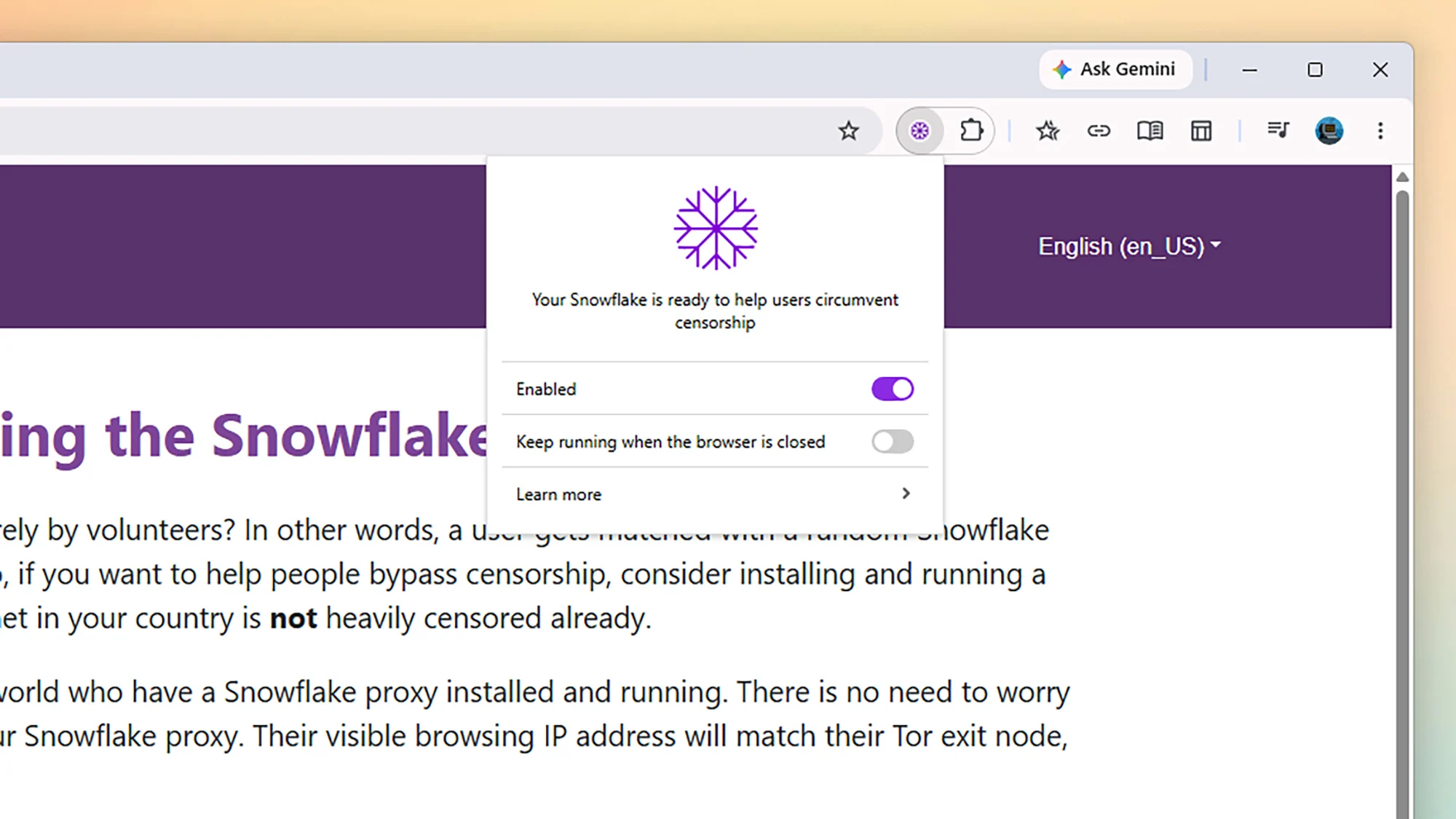1456x819 pixels.
Task: Click the bold word 'not' in paragraph
Action: [x=293, y=619]
